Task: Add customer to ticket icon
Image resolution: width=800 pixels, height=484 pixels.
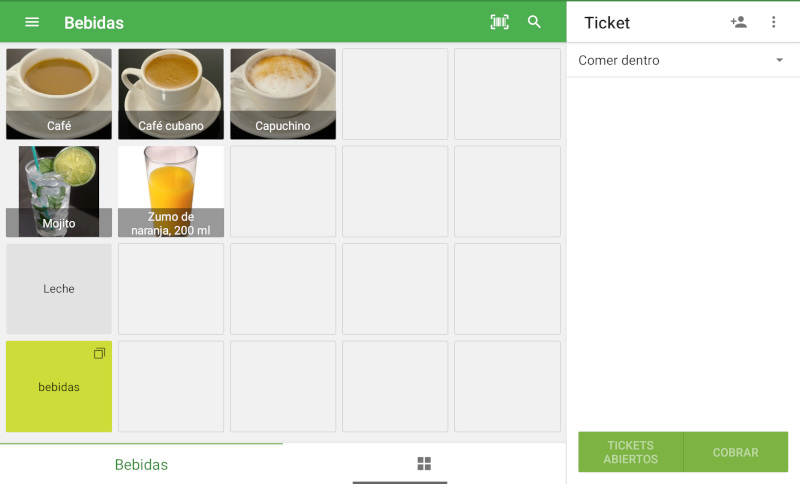Action: click(x=738, y=22)
